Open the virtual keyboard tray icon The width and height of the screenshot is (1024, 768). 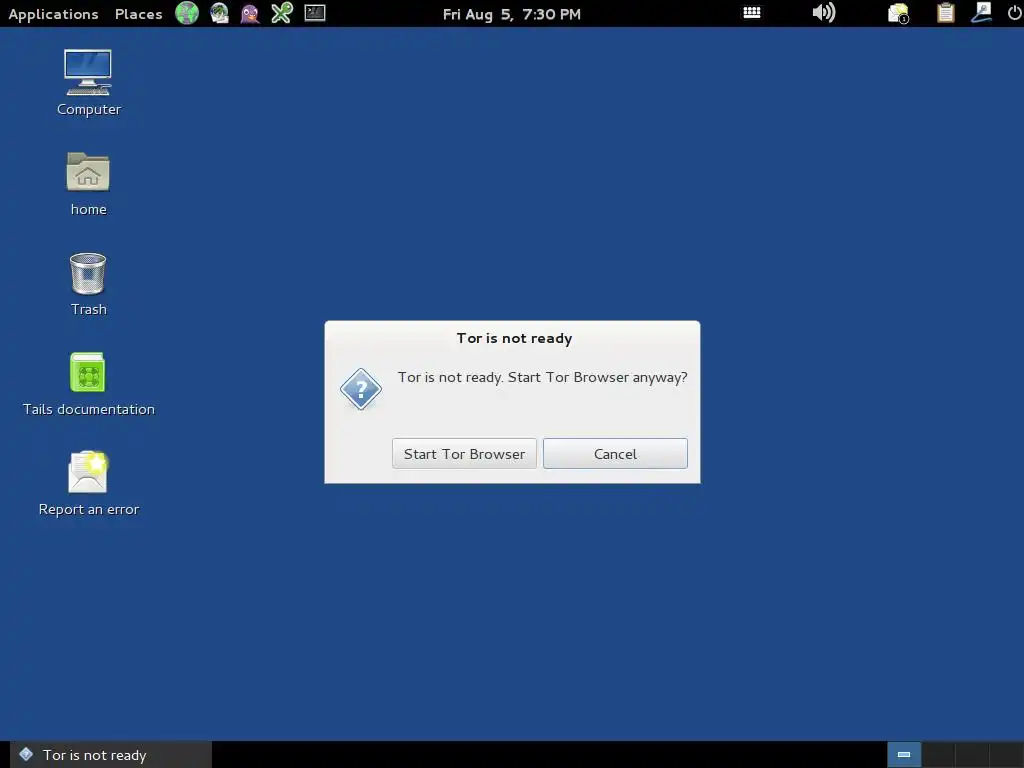(x=752, y=12)
